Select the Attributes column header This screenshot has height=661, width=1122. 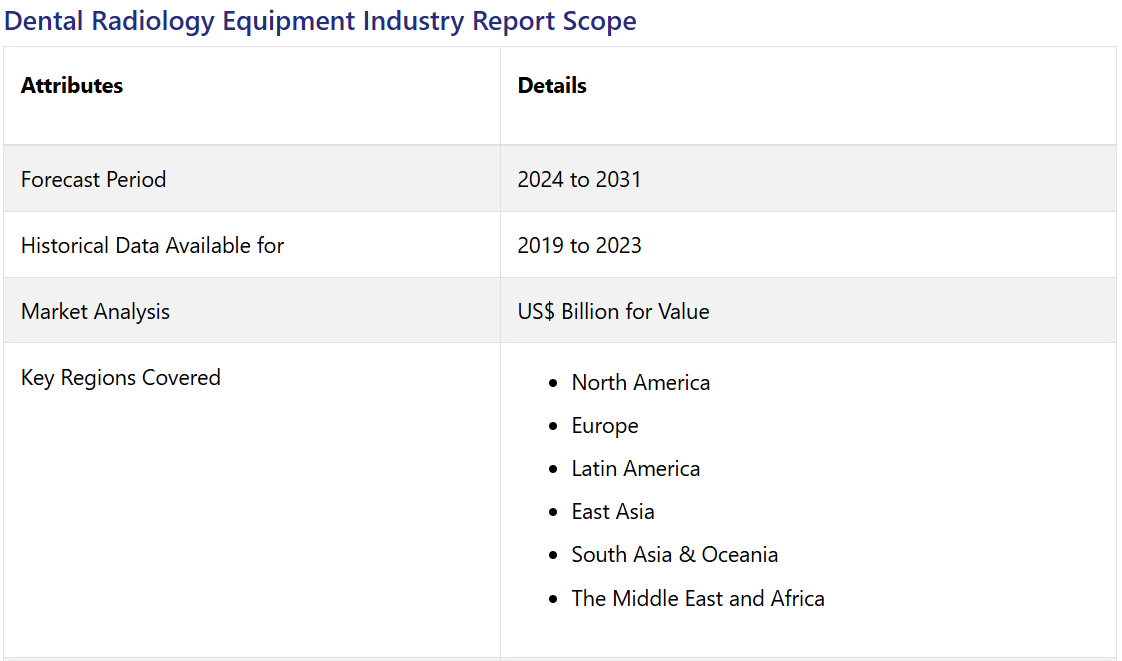72,86
